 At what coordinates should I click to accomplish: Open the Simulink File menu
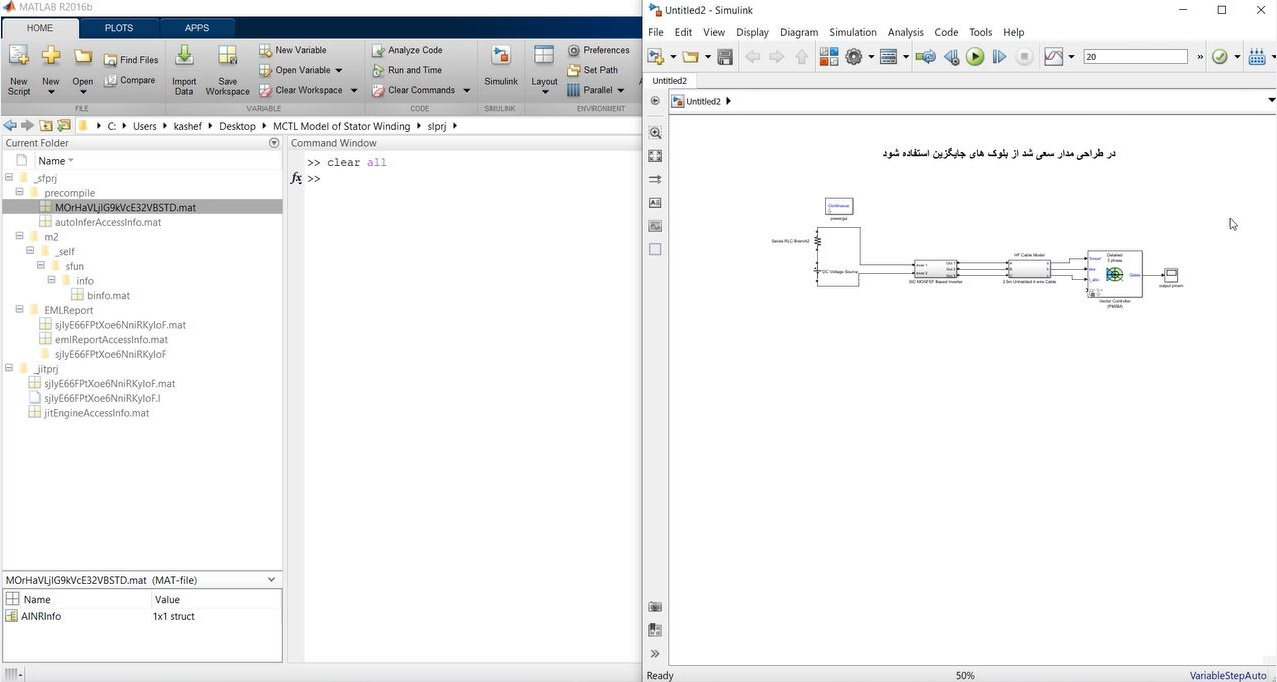tap(656, 32)
